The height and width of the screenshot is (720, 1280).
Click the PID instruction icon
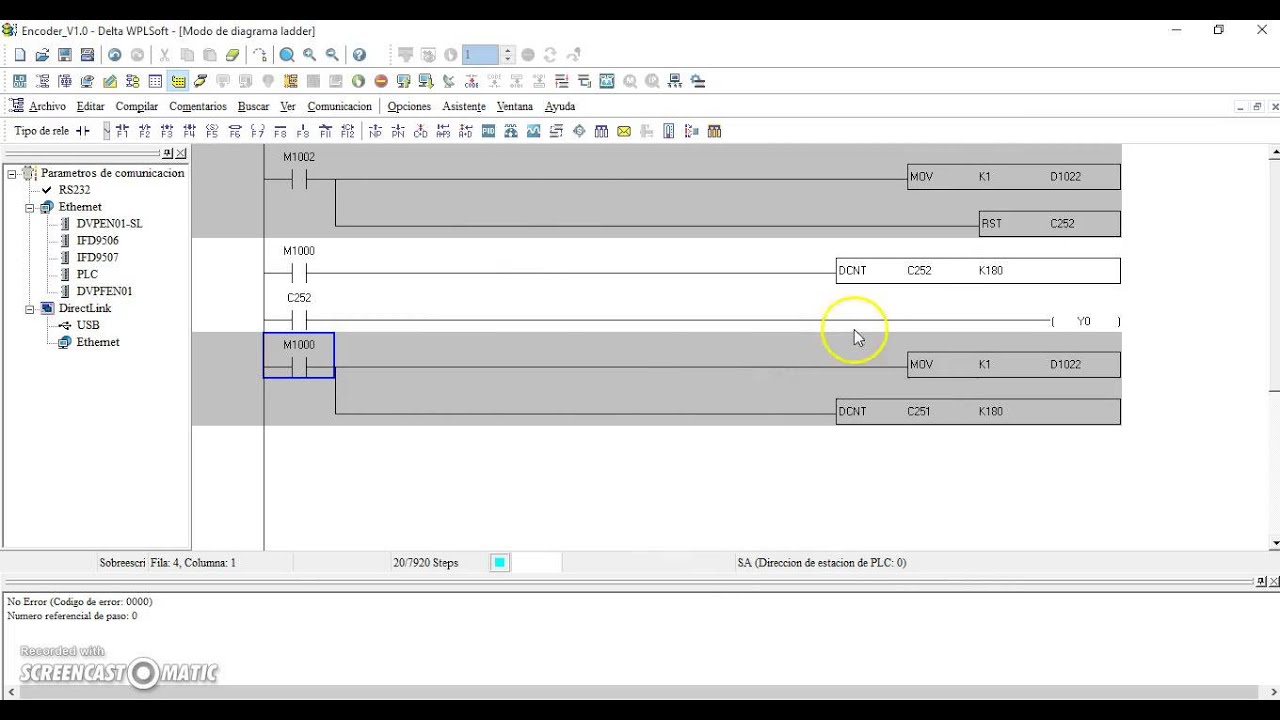pyautogui.click(x=489, y=131)
